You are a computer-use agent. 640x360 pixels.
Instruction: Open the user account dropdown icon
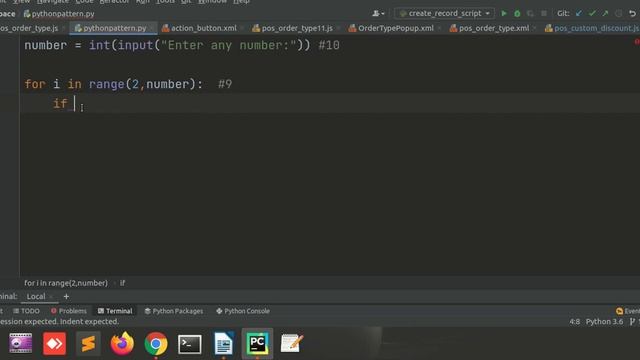(x=378, y=13)
